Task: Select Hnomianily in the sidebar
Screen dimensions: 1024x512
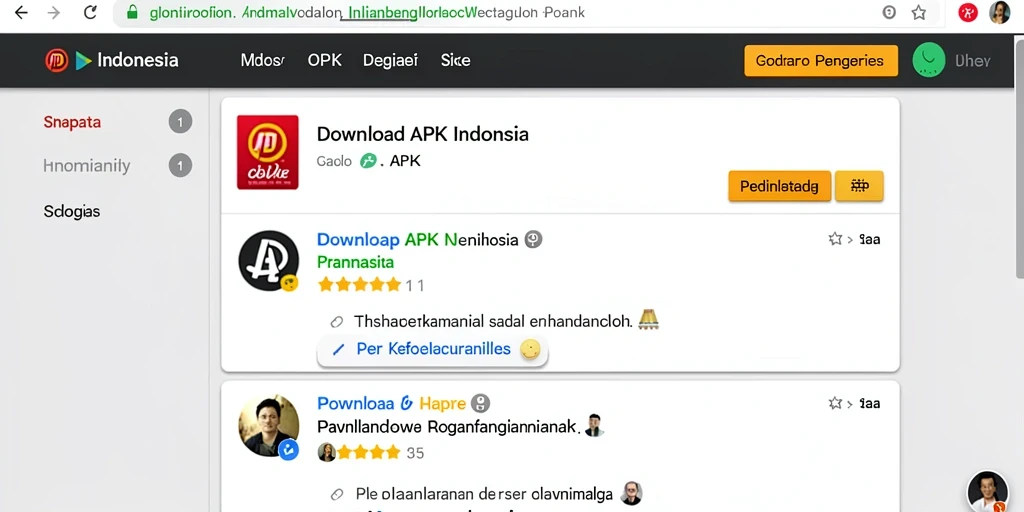Action: [x=87, y=166]
